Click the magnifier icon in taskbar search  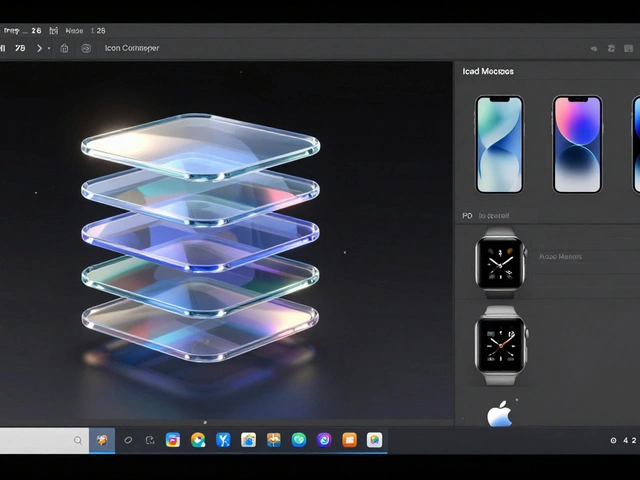pos(78,440)
